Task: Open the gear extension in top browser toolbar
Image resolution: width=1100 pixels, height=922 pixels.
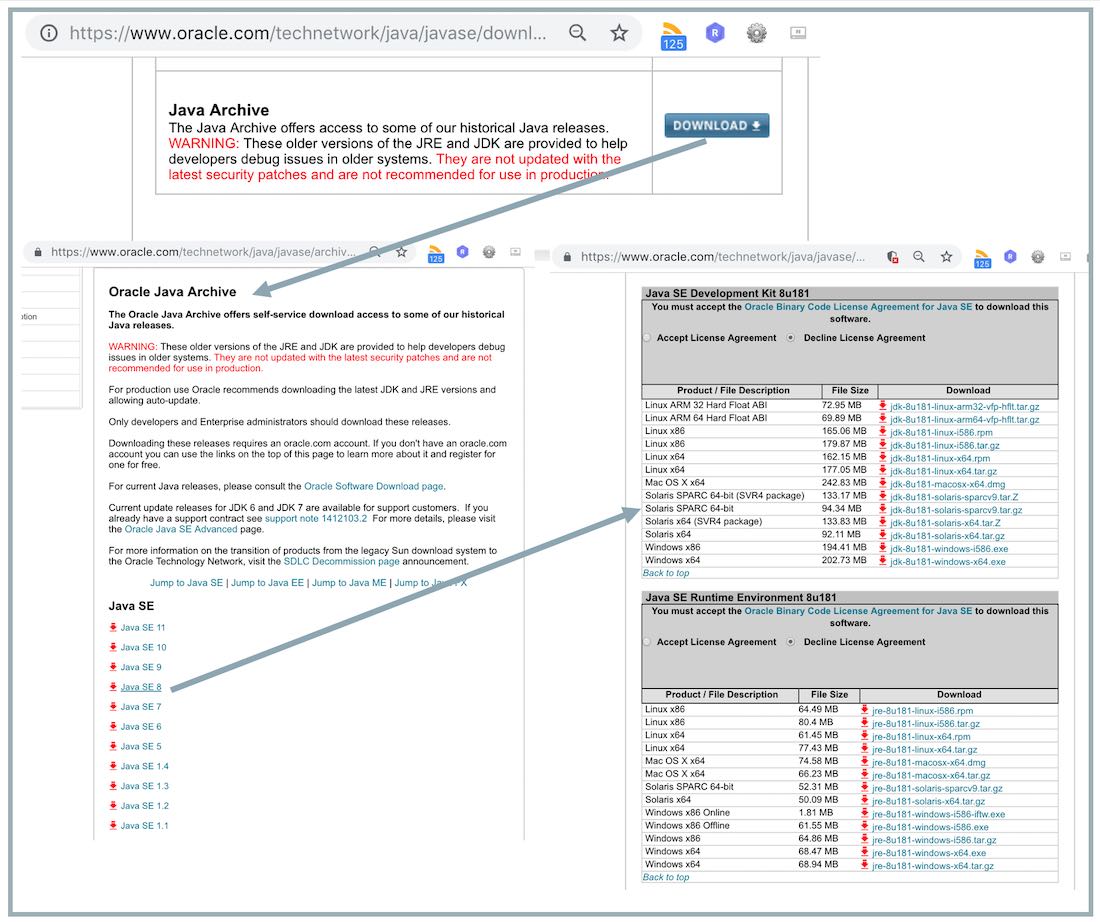Action: [756, 33]
